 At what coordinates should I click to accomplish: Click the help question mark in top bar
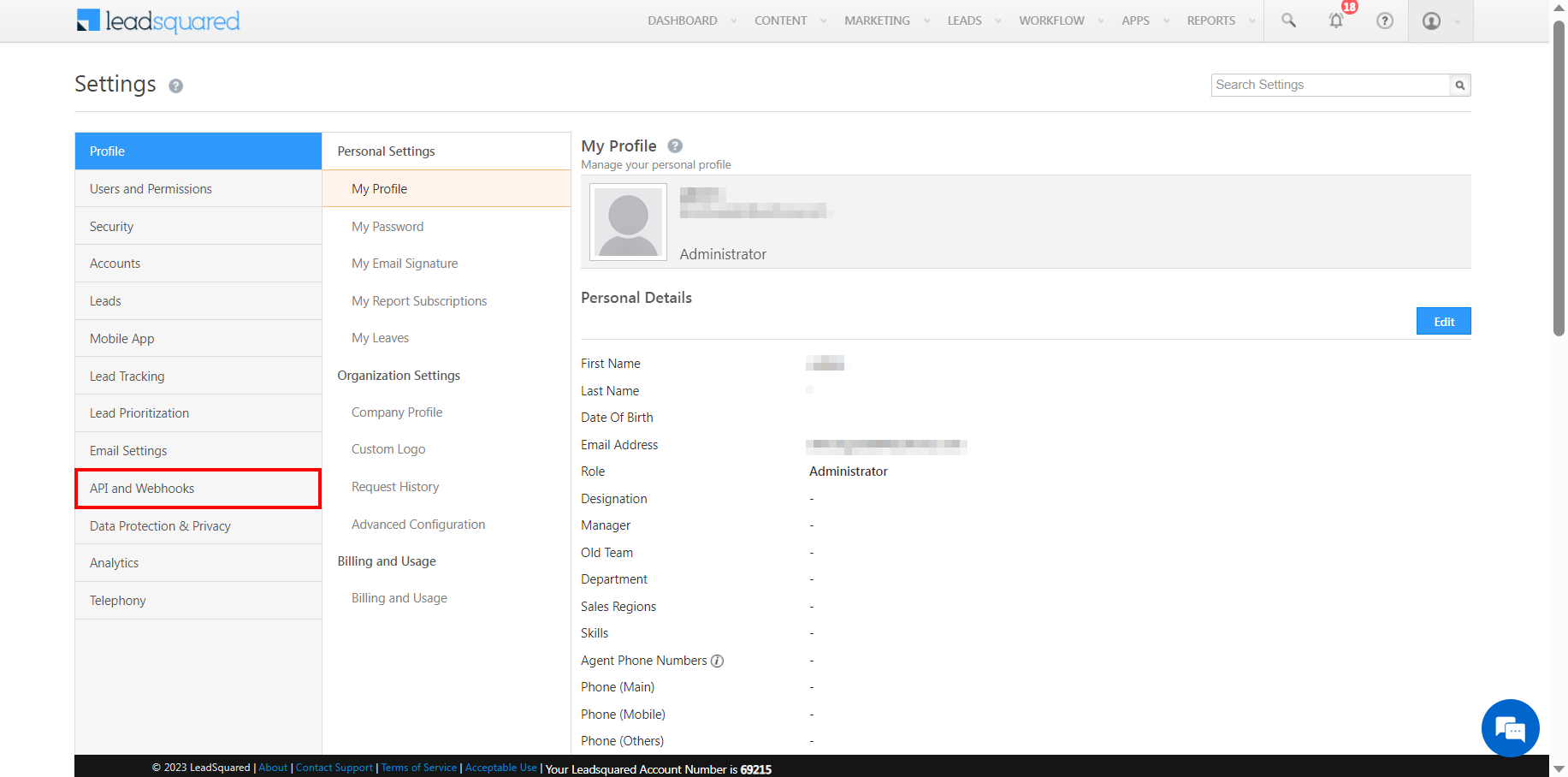click(1385, 21)
